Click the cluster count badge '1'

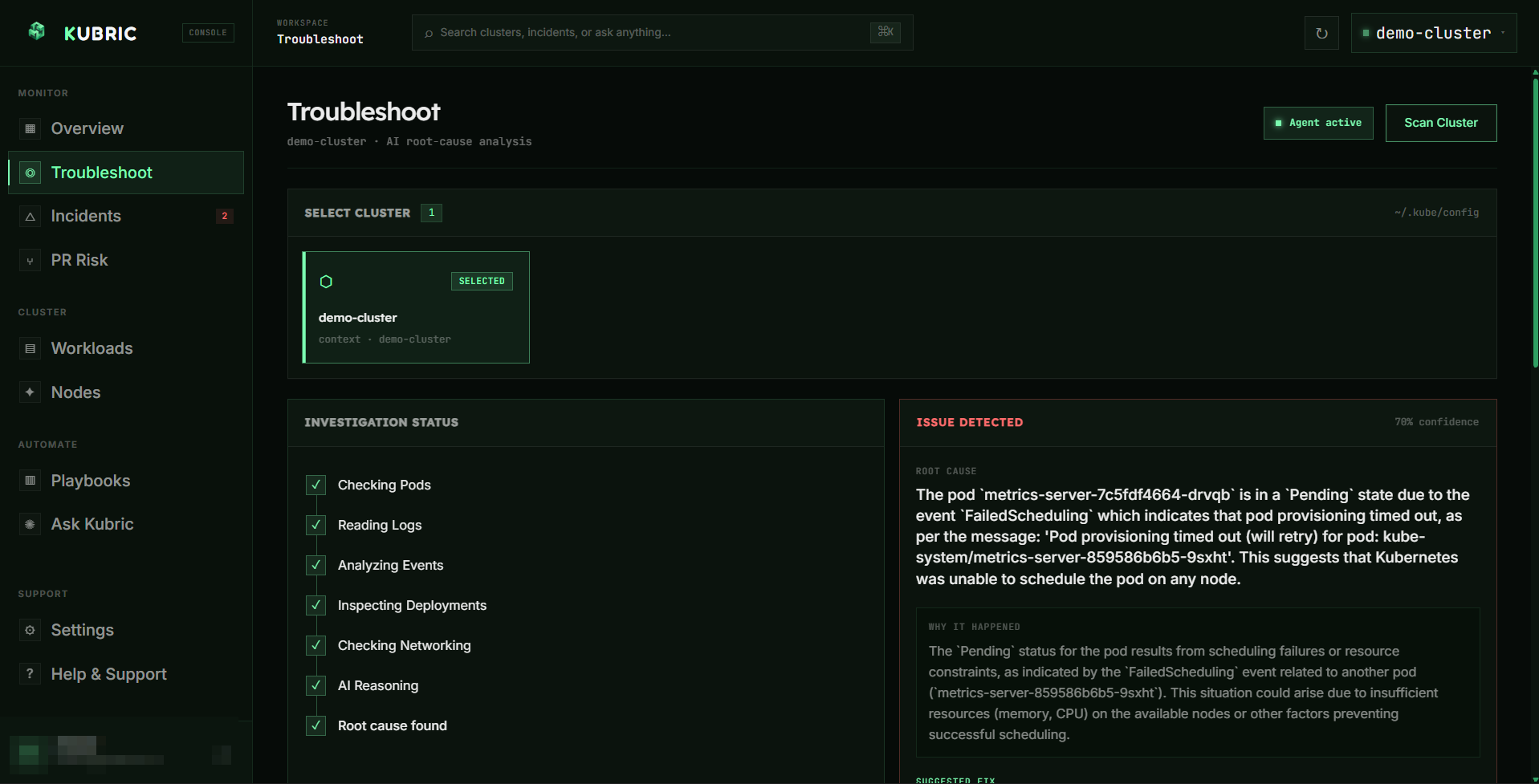point(431,213)
